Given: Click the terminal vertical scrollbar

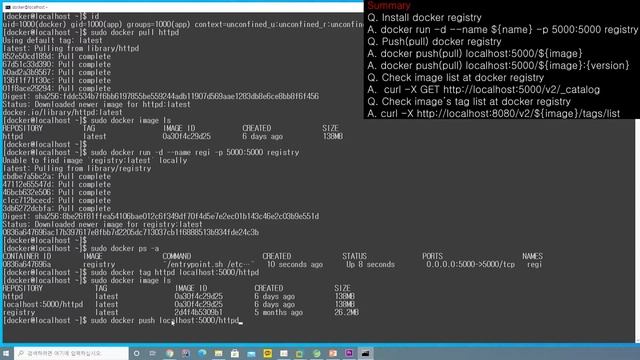Looking at the screenshot, I should pyautogui.click(x=637, y=231).
